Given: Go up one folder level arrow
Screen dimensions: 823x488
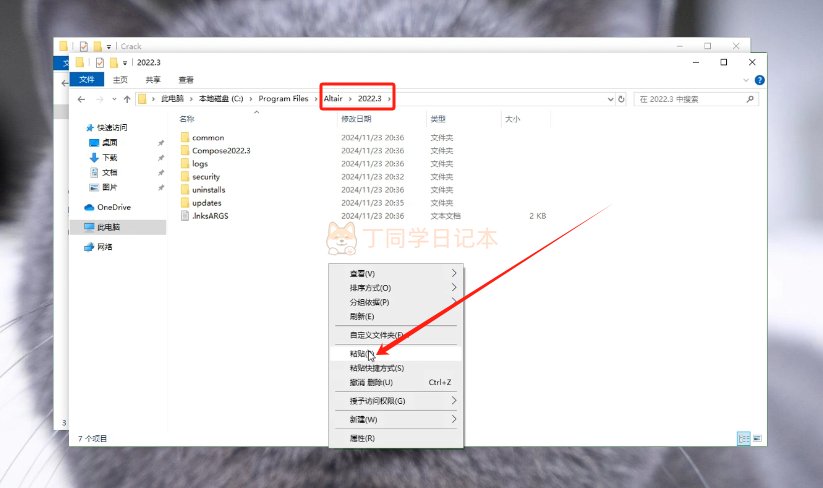Looking at the screenshot, I should [127, 99].
